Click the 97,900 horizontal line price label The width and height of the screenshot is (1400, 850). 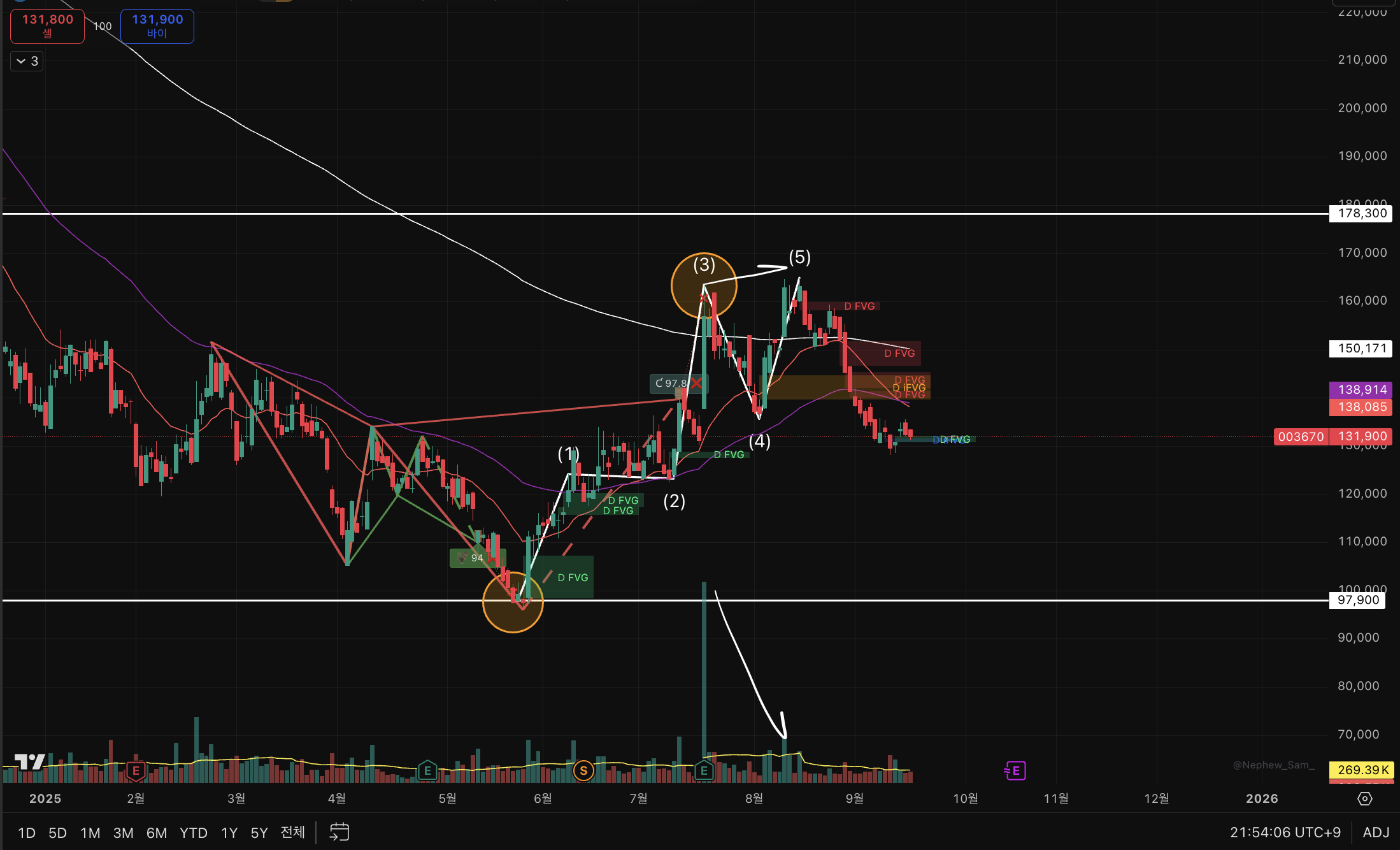click(1358, 600)
